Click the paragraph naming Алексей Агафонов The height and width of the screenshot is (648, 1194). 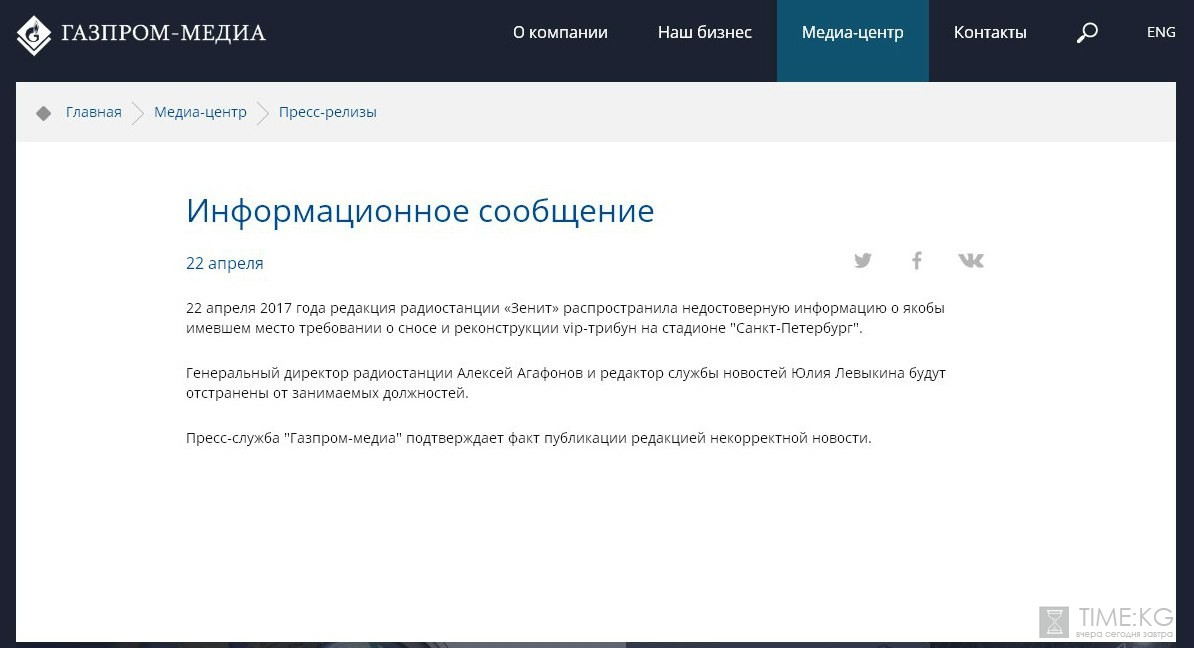566,383
